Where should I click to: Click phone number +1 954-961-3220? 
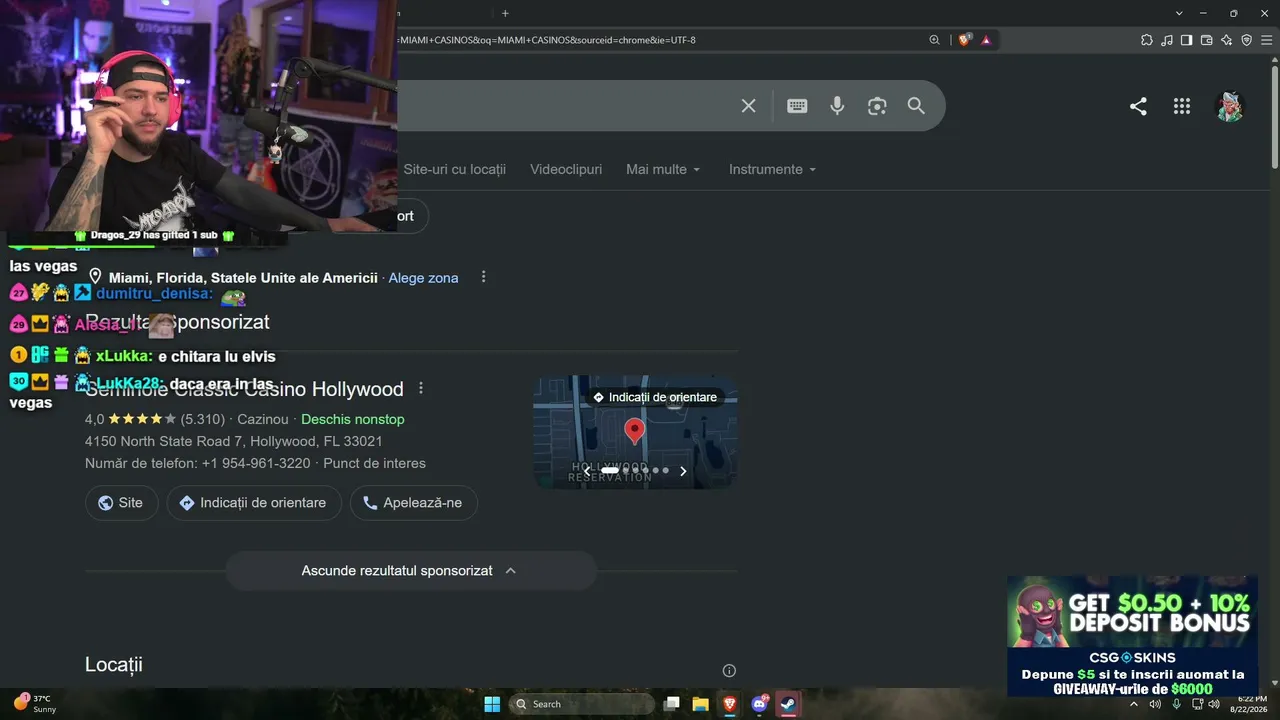click(x=256, y=463)
